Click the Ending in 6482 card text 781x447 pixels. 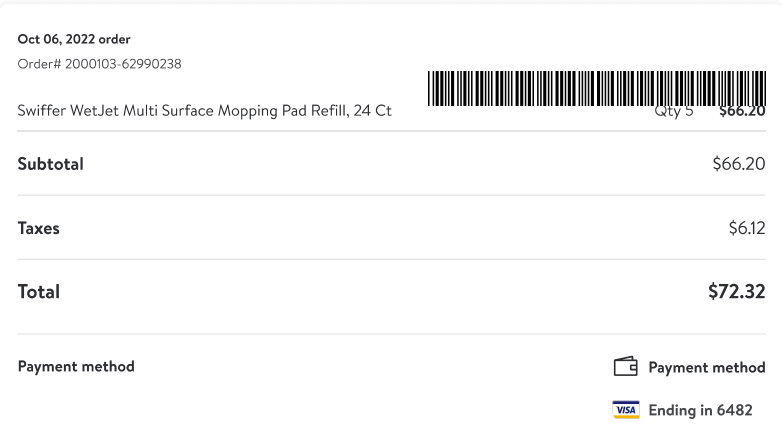tap(700, 410)
